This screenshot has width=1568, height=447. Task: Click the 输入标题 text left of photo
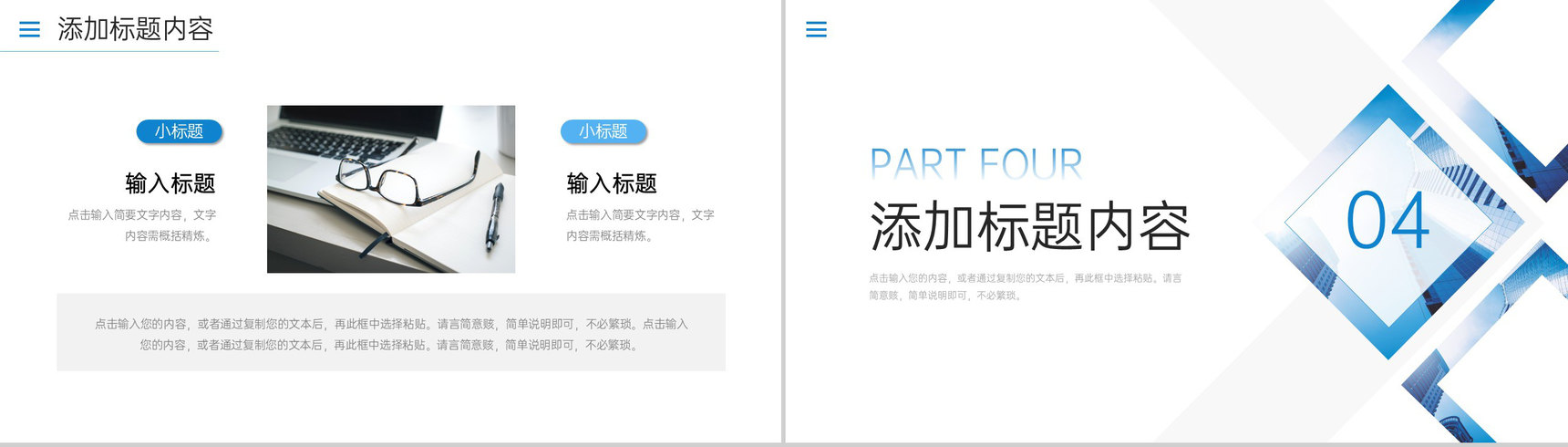(x=170, y=183)
